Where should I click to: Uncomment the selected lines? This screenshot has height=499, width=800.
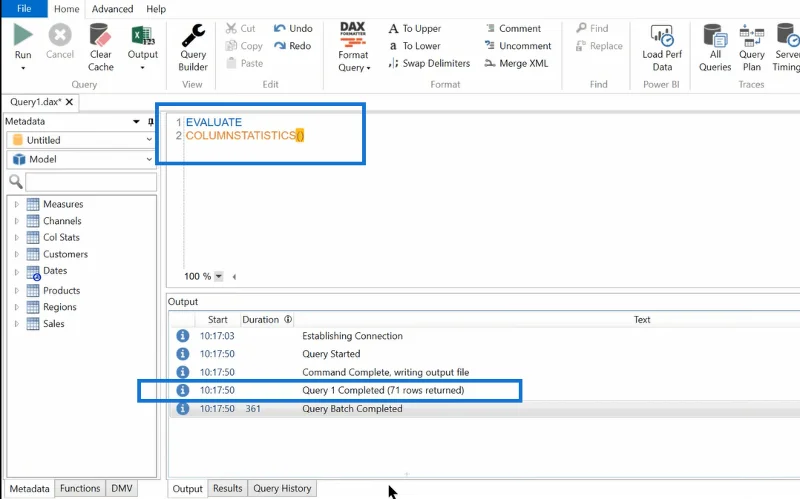tap(518, 46)
